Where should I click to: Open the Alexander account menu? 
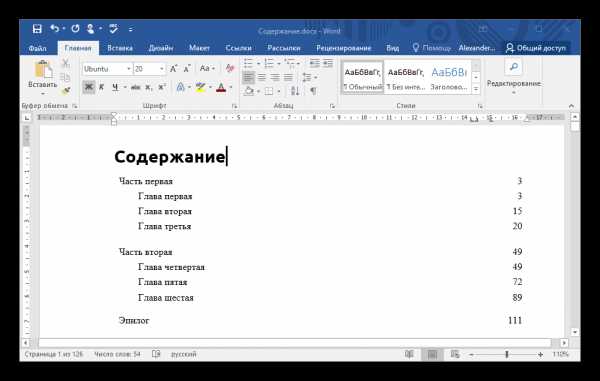pyautogui.click(x=477, y=48)
